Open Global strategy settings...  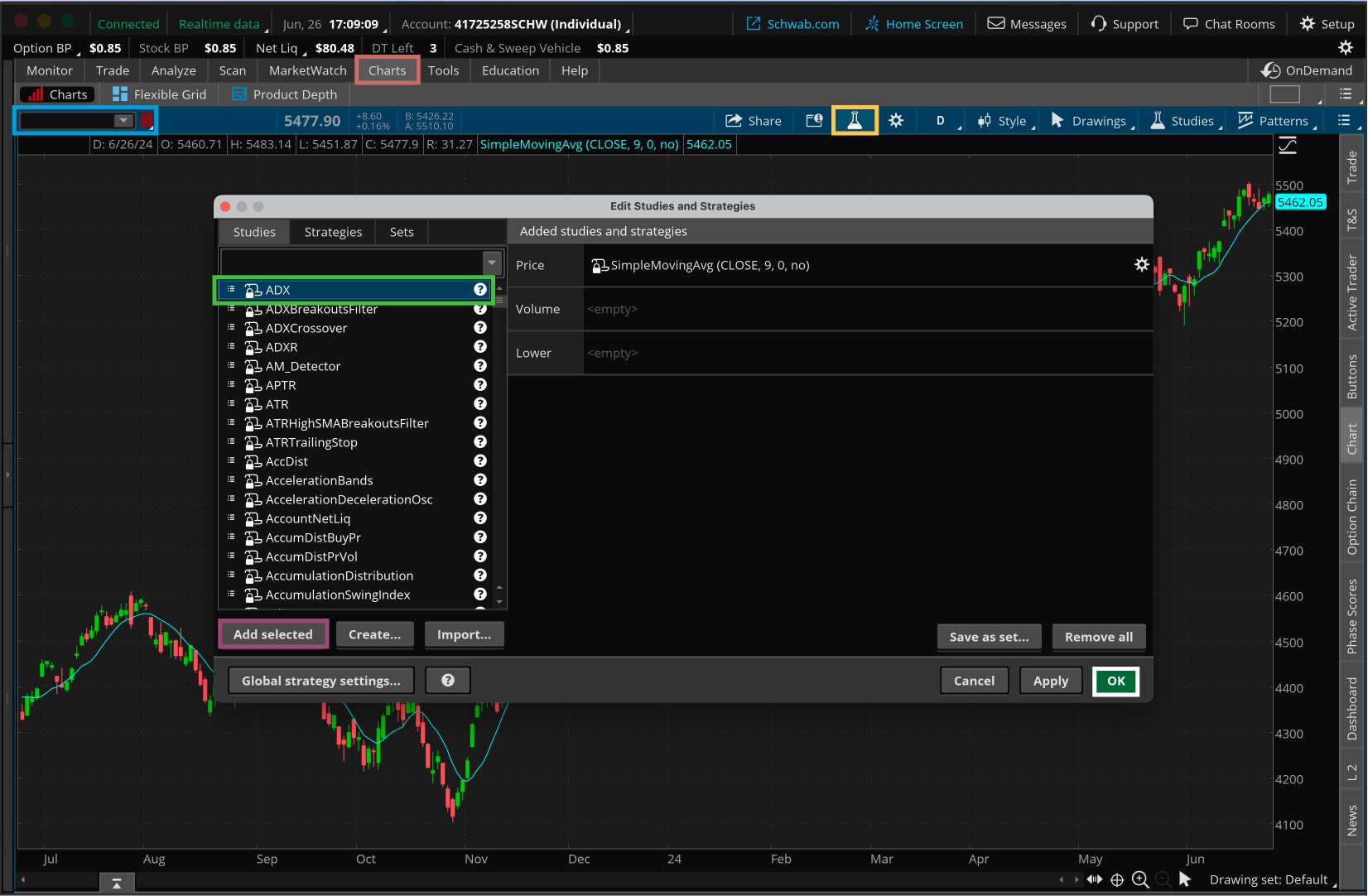321,681
